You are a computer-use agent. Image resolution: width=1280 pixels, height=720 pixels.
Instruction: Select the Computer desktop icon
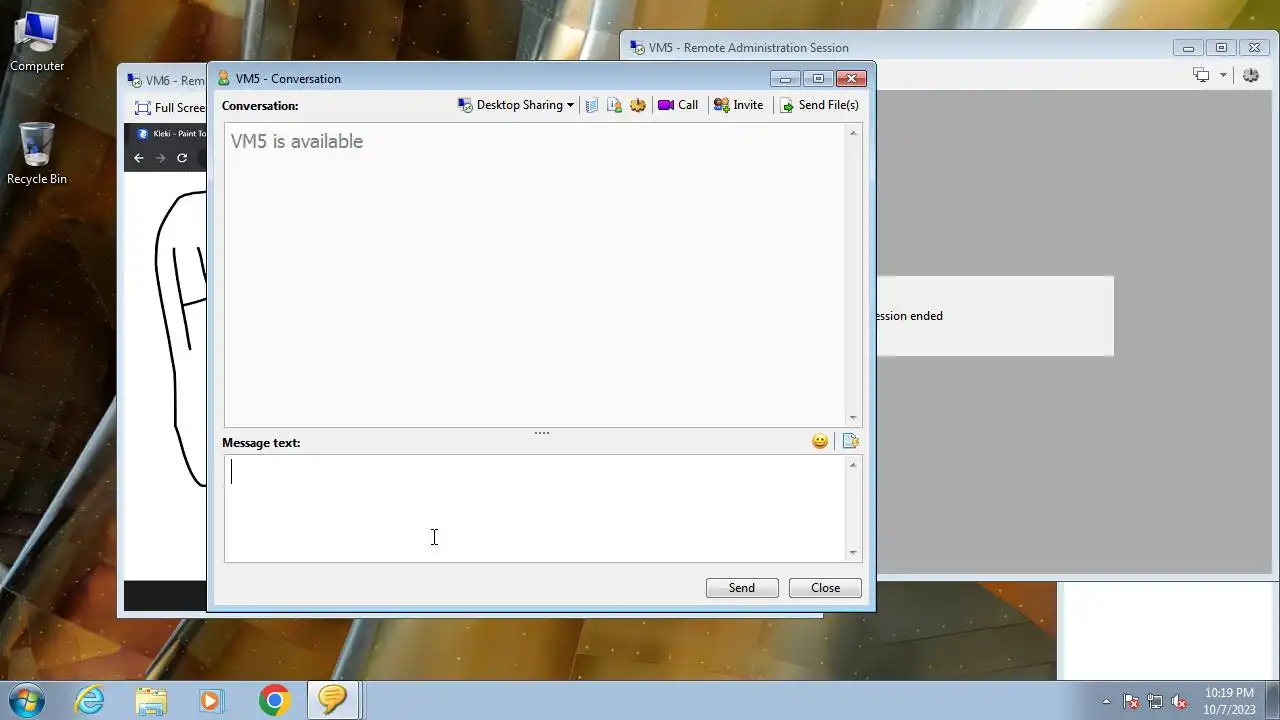37,43
